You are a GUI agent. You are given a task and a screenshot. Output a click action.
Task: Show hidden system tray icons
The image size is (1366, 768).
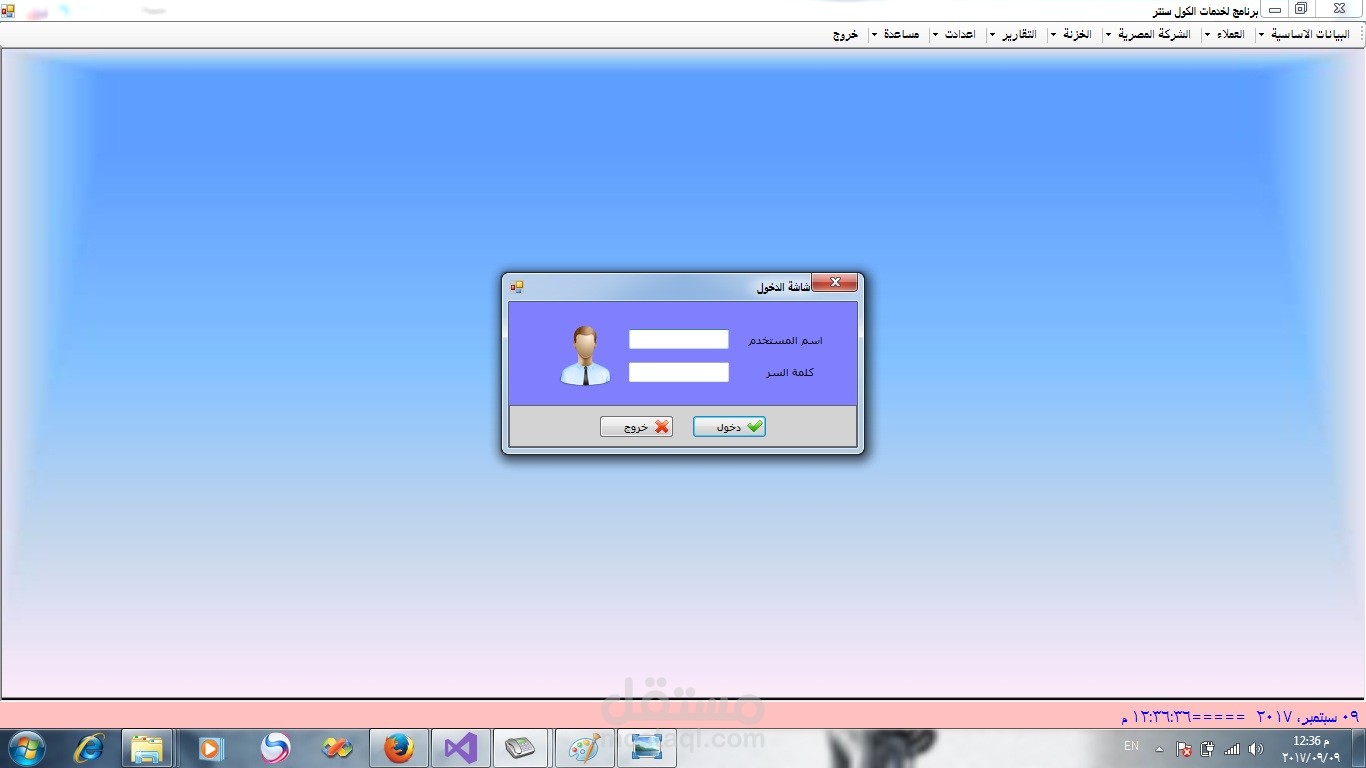pyautogui.click(x=1160, y=749)
